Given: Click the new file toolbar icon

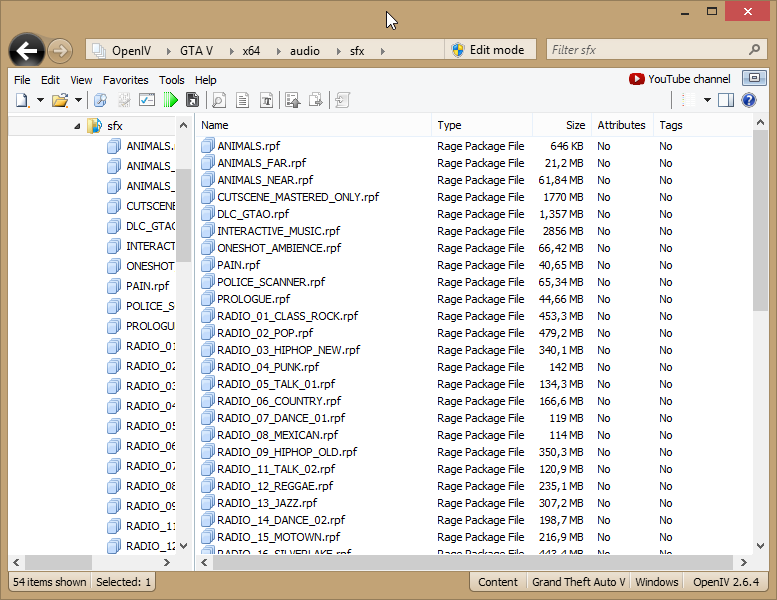Looking at the screenshot, I should tap(22, 100).
